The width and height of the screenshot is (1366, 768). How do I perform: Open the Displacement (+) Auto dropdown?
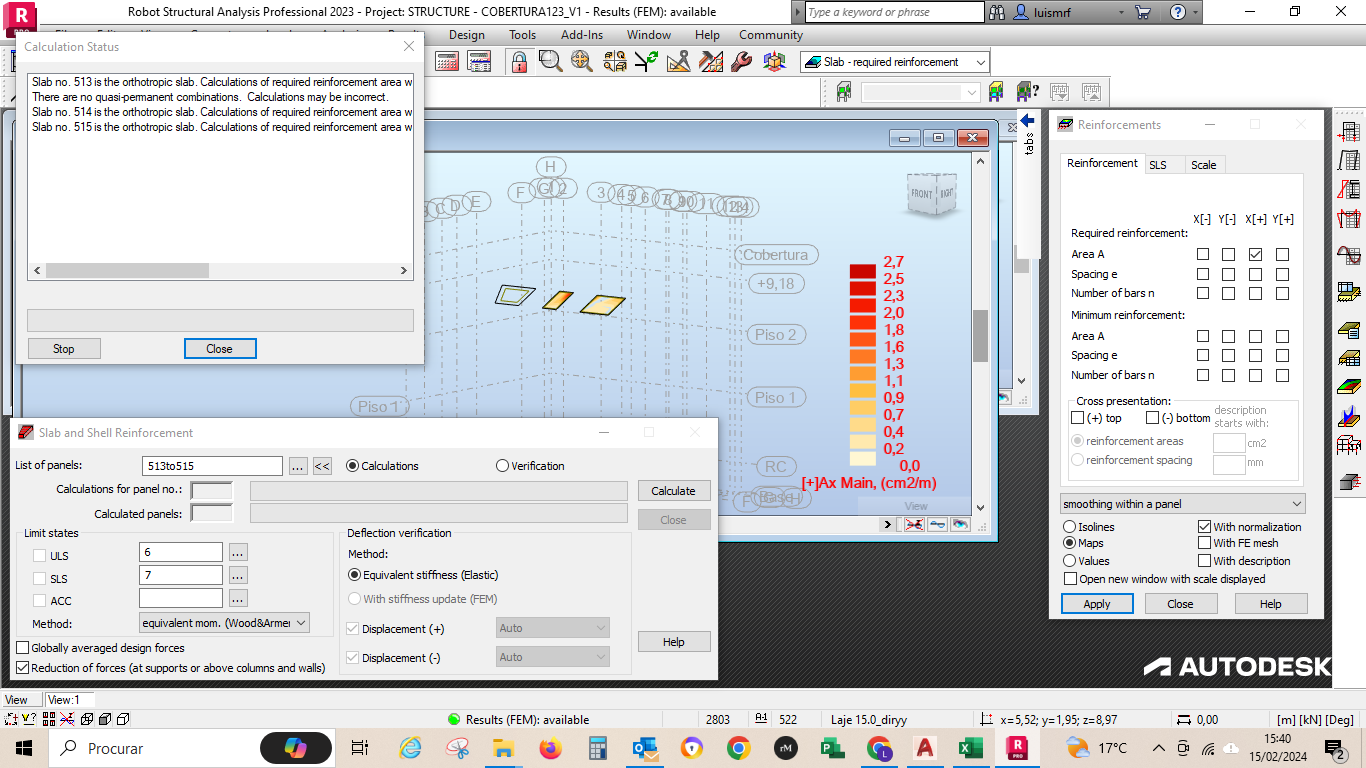(x=602, y=628)
